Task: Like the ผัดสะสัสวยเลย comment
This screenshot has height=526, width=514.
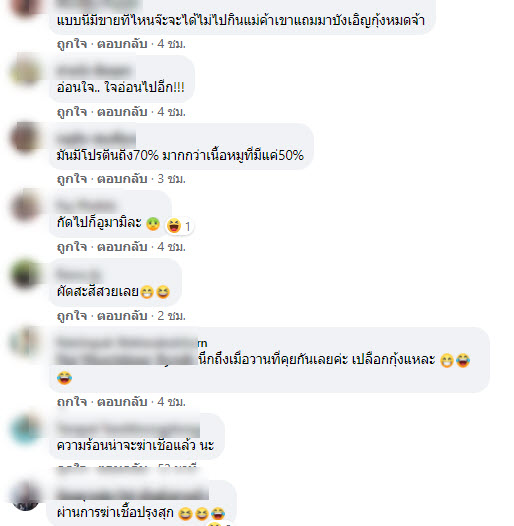Action: (72, 316)
